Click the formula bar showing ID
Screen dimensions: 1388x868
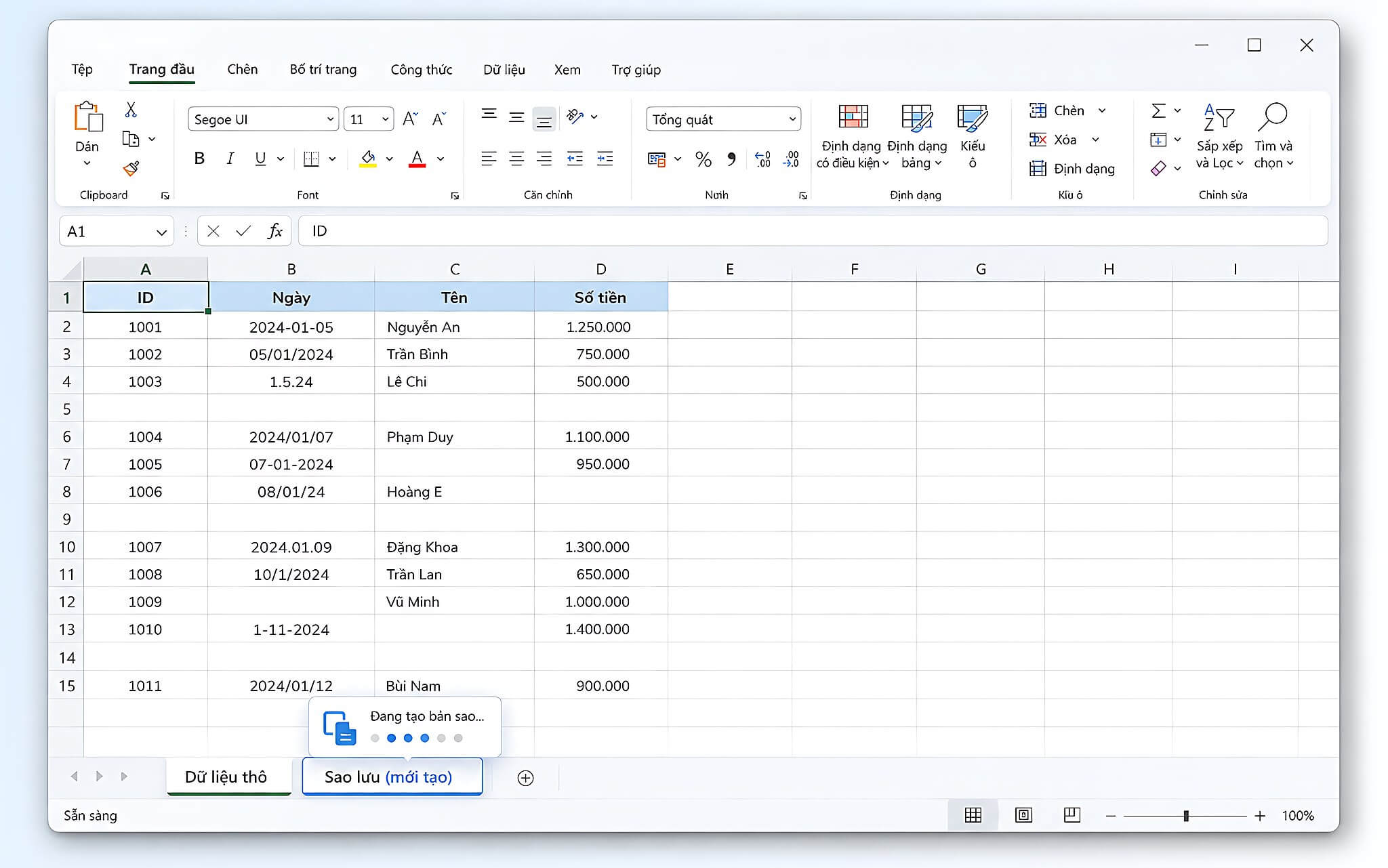[x=813, y=231]
